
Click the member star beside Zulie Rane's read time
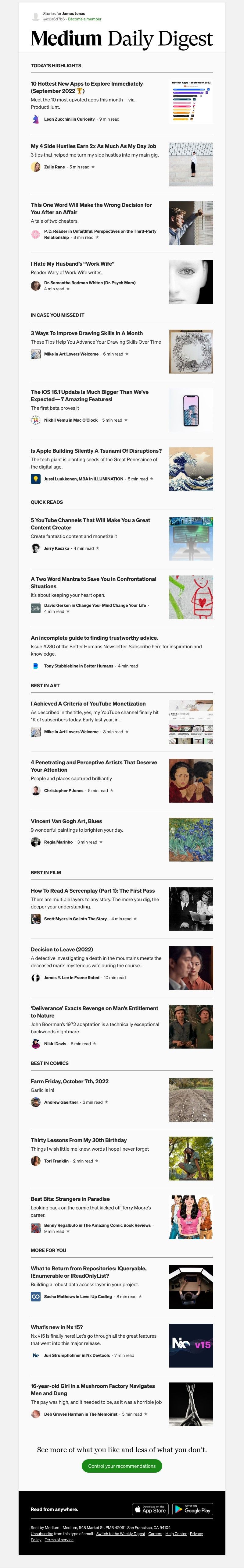point(93,167)
